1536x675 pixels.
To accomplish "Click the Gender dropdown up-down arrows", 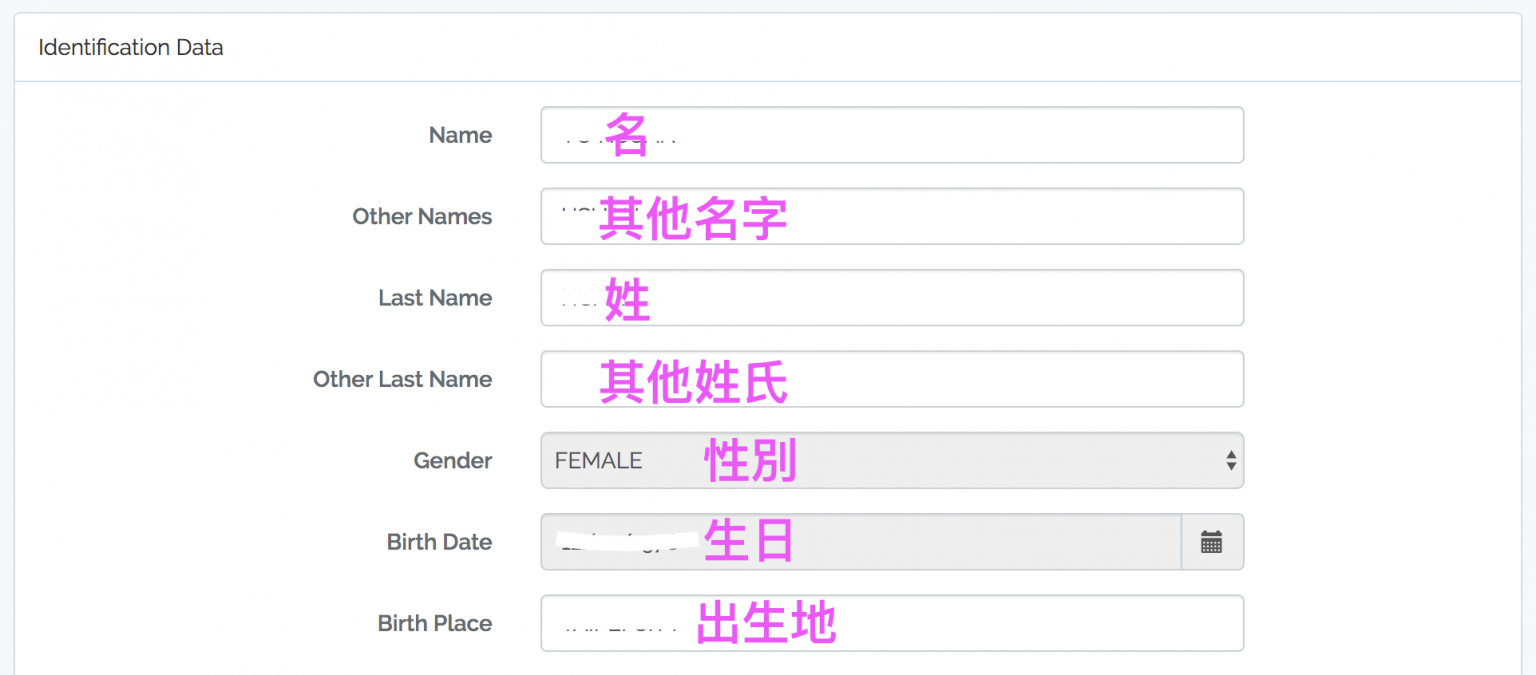I will [1230, 460].
